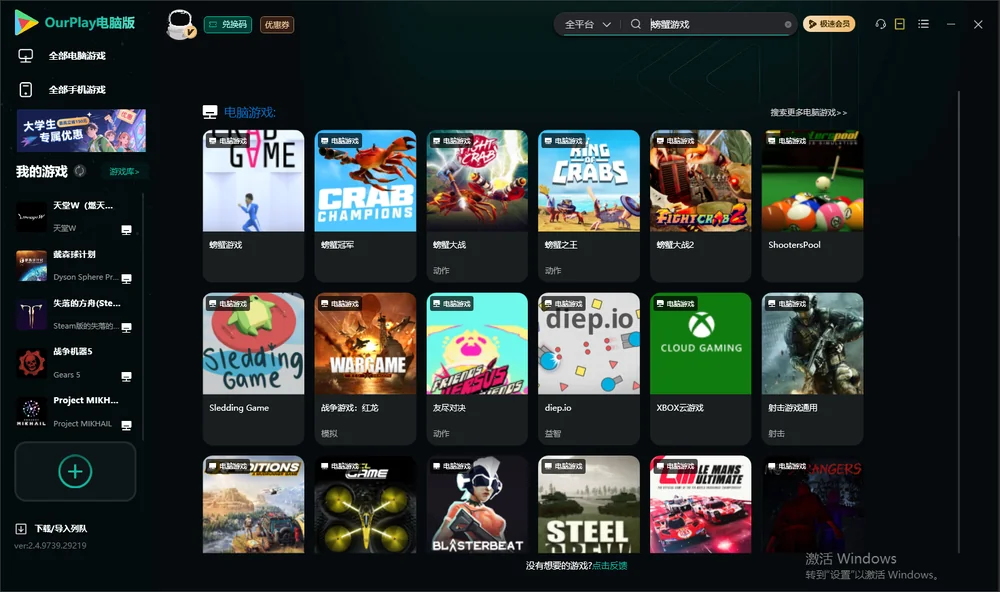Open 全部手机游戏 section
The height and width of the screenshot is (592, 1000).
(x=77, y=90)
